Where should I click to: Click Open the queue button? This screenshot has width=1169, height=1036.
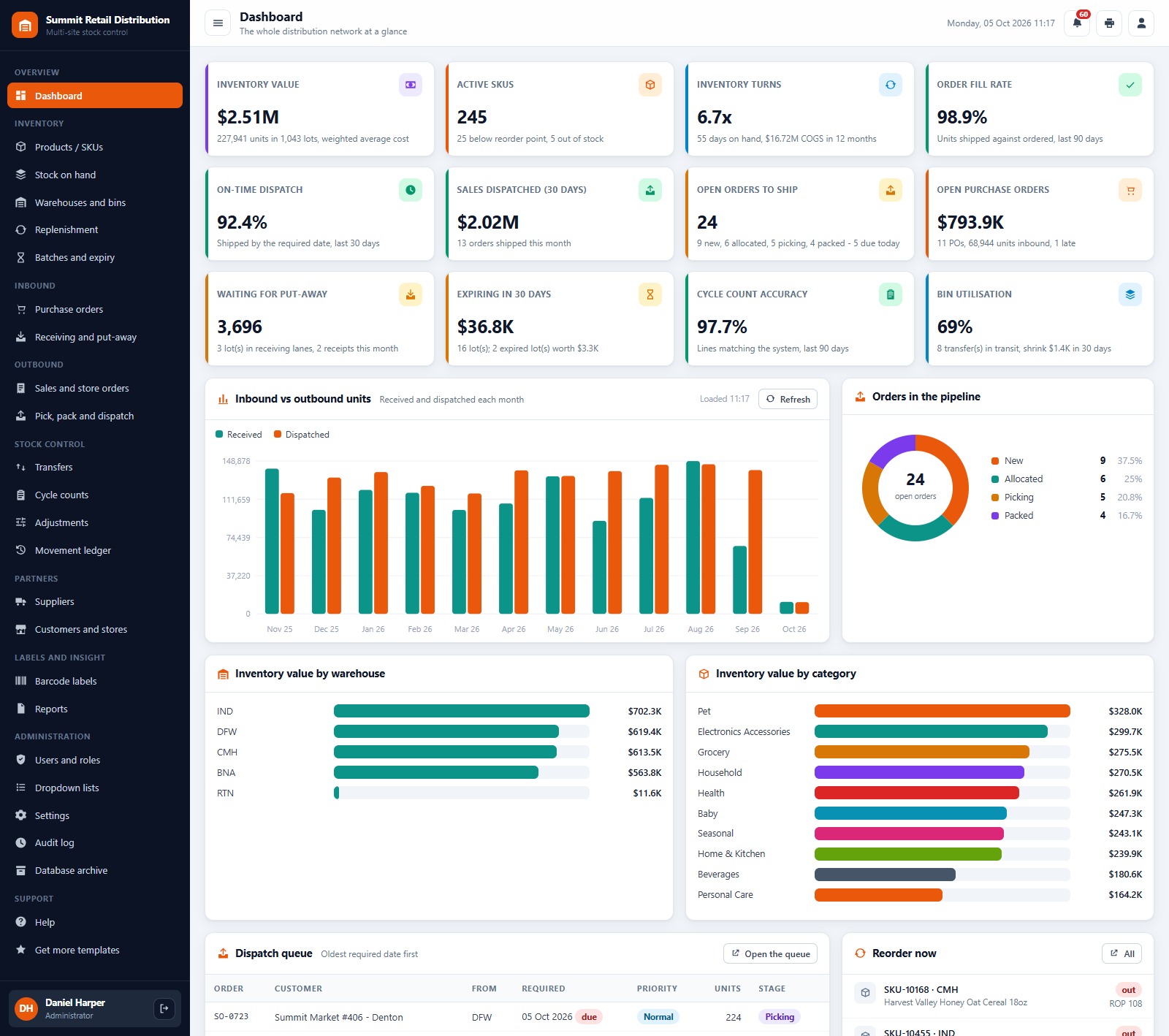[x=771, y=953]
